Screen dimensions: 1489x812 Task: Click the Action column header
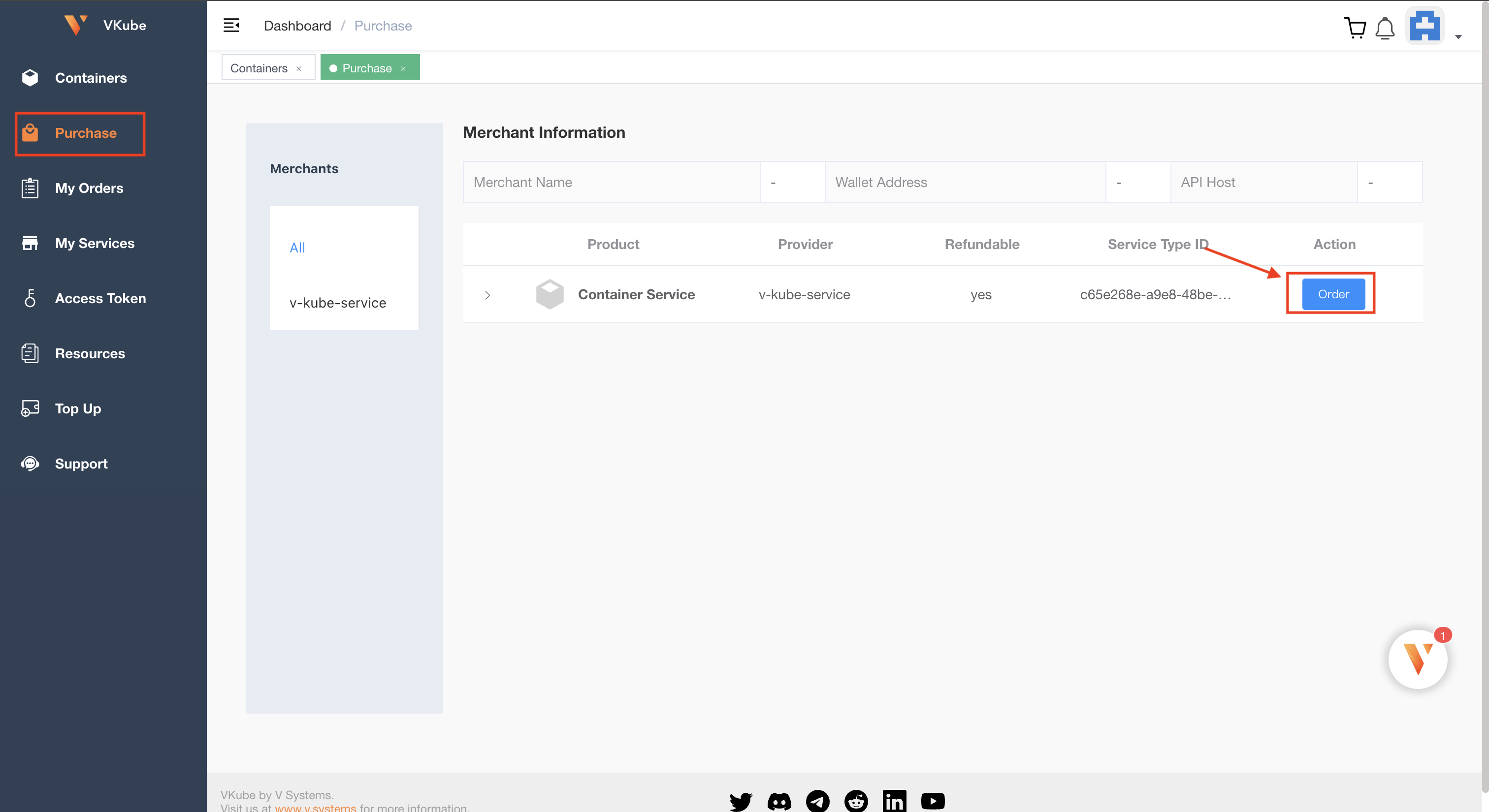click(1334, 244)
